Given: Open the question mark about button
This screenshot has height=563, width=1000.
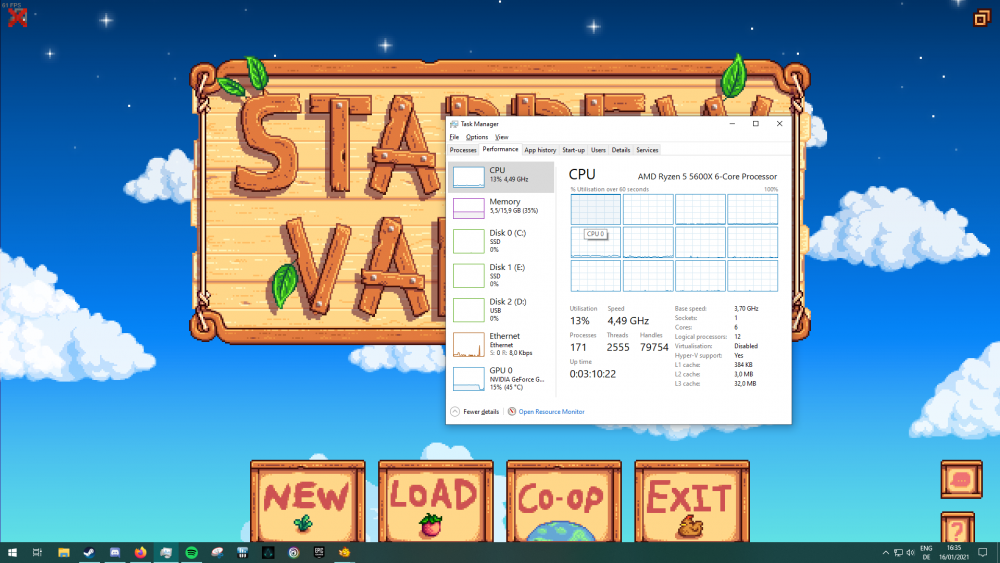Looking at the screenshot, I should click(957, 528).
